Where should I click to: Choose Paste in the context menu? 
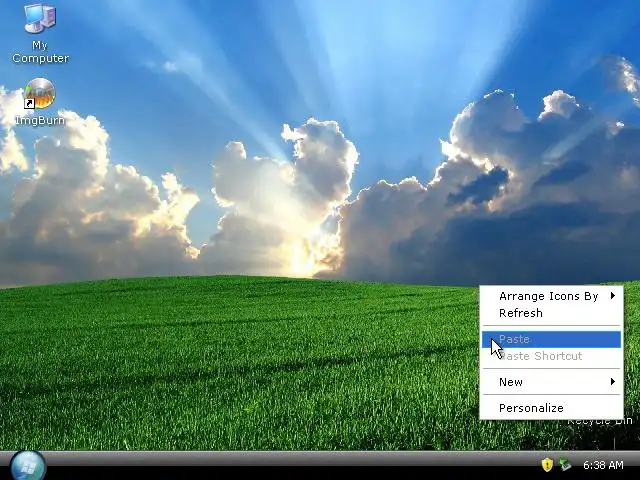point(551,339)
